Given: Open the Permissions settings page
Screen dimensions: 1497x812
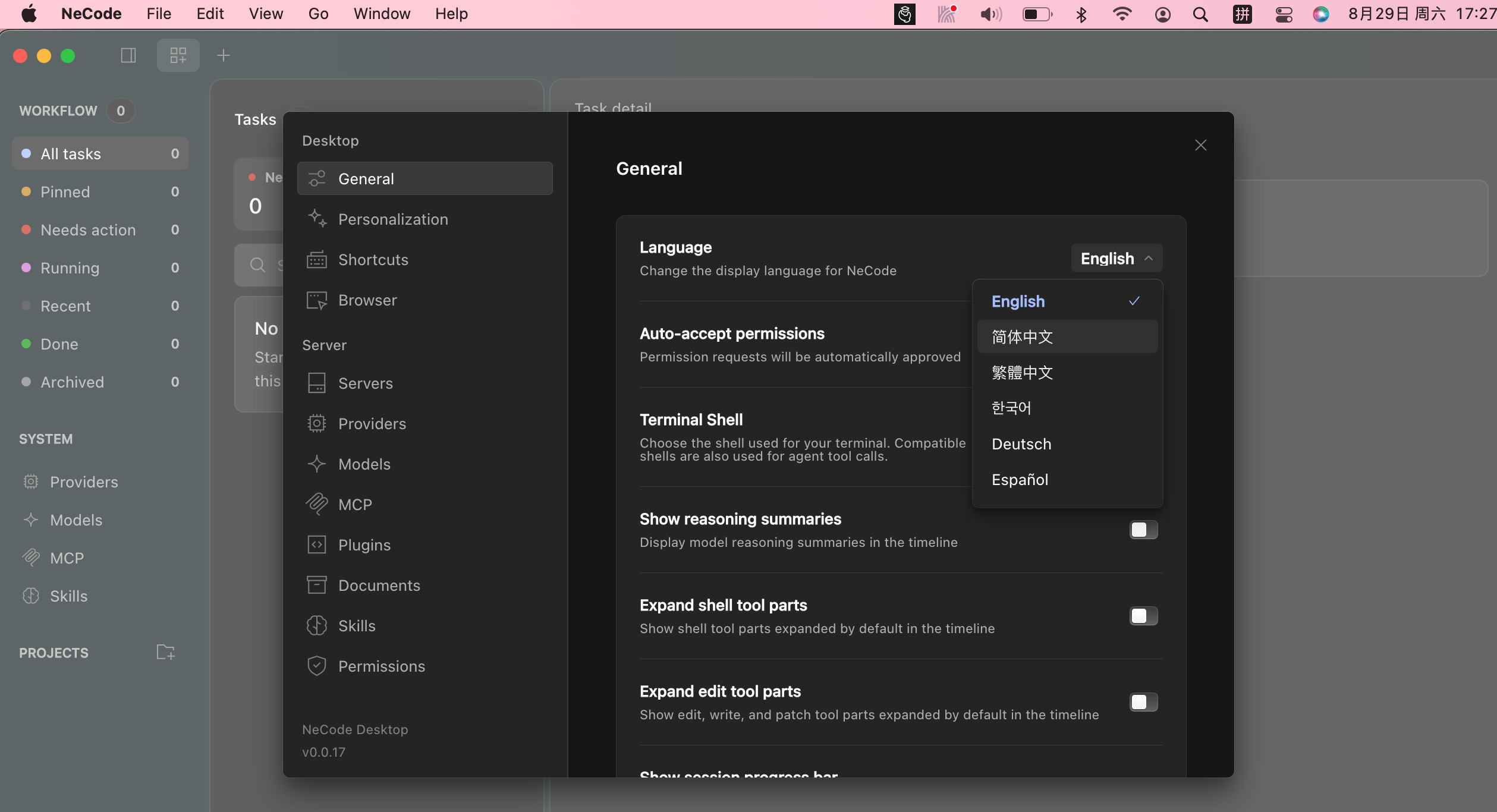Looking at the screenshot, I should coord(424,666).
